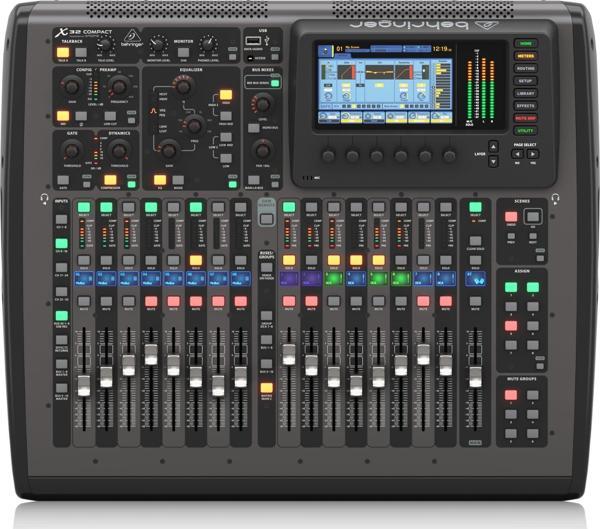Select the Effects Returns layer button
The image size is (600, 529).
click(x=61, y=340)
